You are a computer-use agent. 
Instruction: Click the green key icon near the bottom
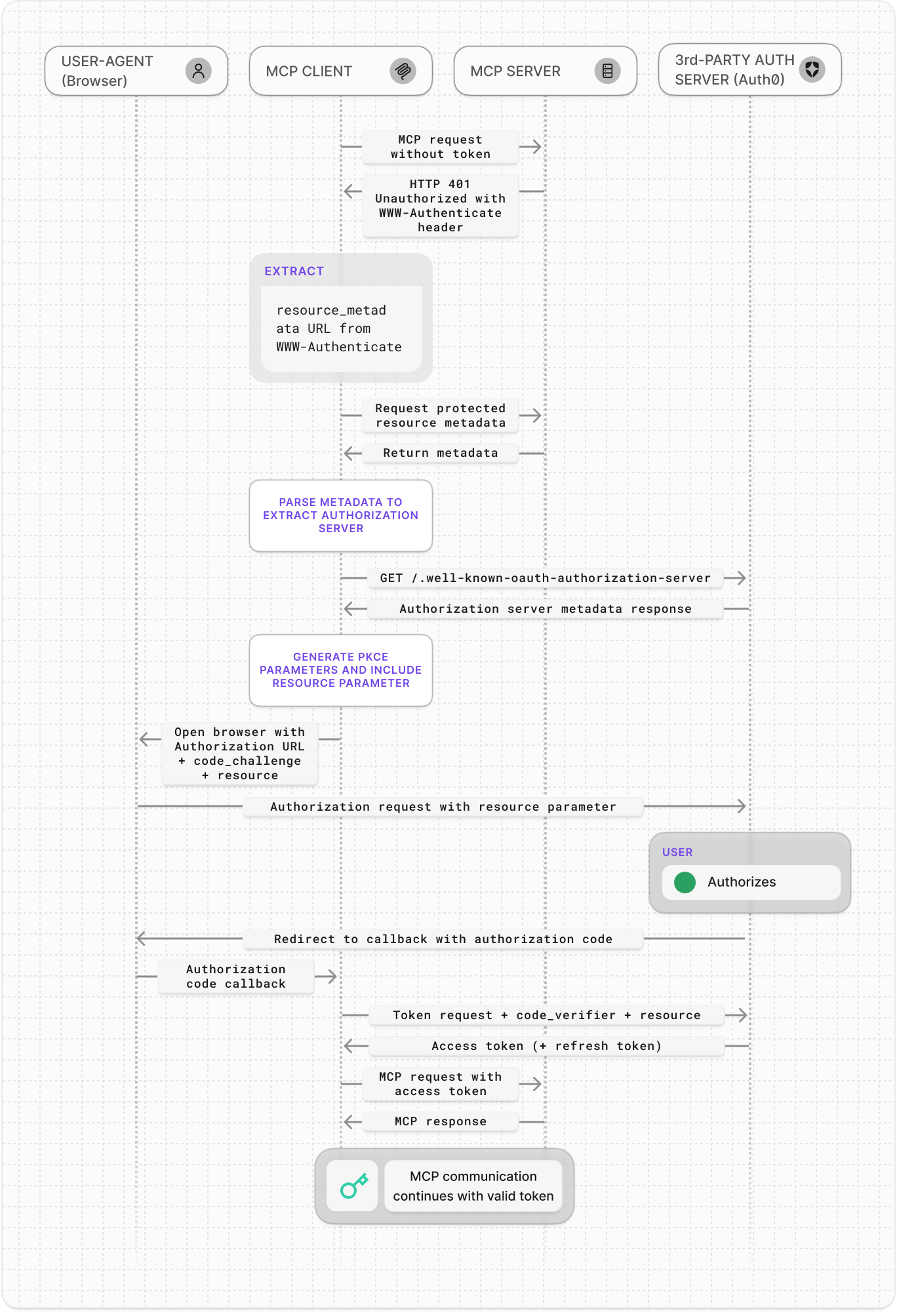(x=353, y=1186)
